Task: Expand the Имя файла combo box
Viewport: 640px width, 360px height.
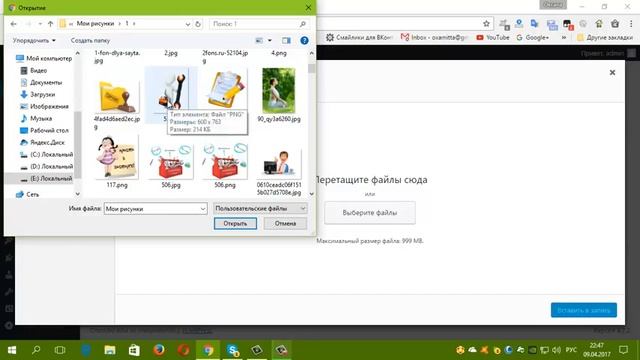Action: pos(202,209)
